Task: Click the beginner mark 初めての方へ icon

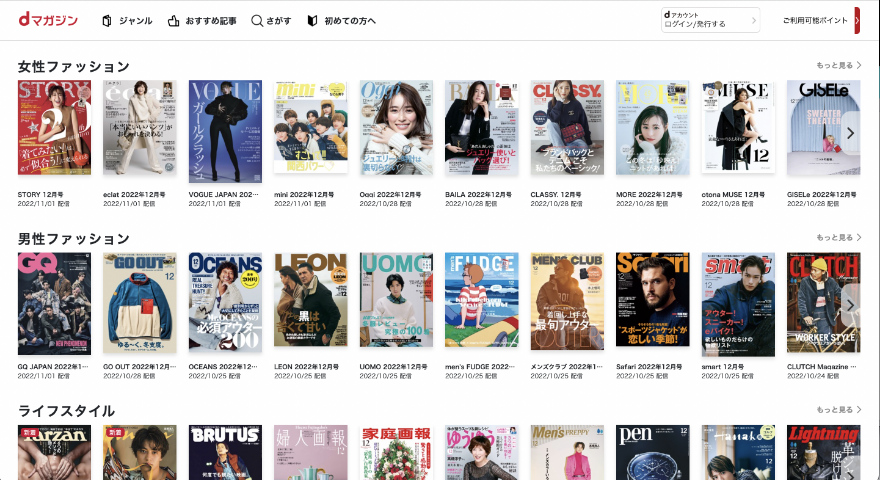Action: pyautogui.click(x=313, y=21)
